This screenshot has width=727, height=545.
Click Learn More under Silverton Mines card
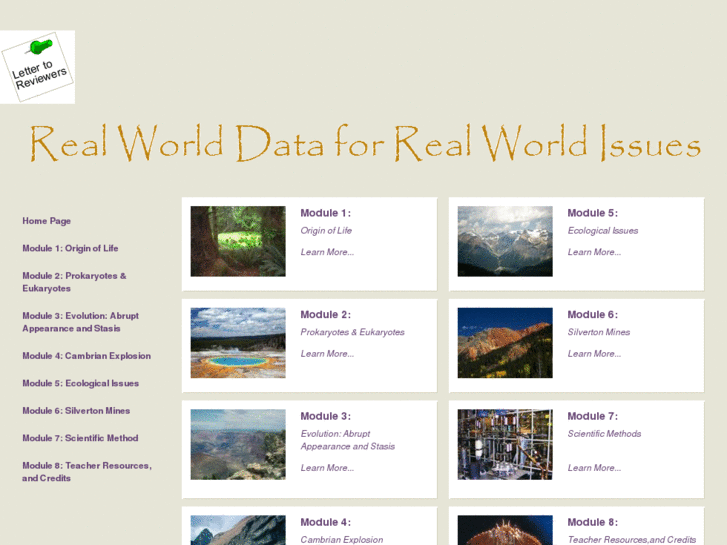(594, 353)
